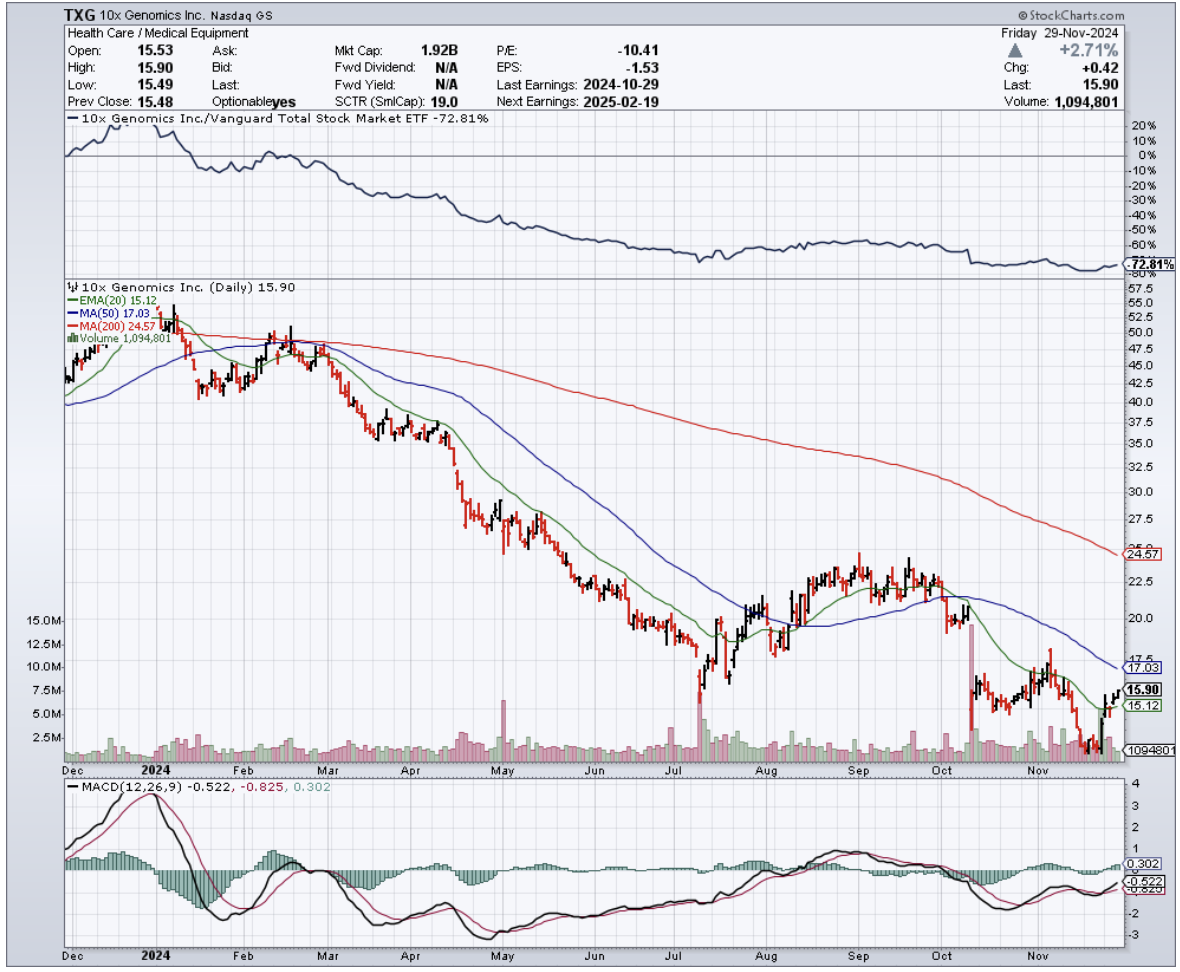Click the 24.57 MA(200) price tag
Screen dimensions: 1180x972
1142,553
